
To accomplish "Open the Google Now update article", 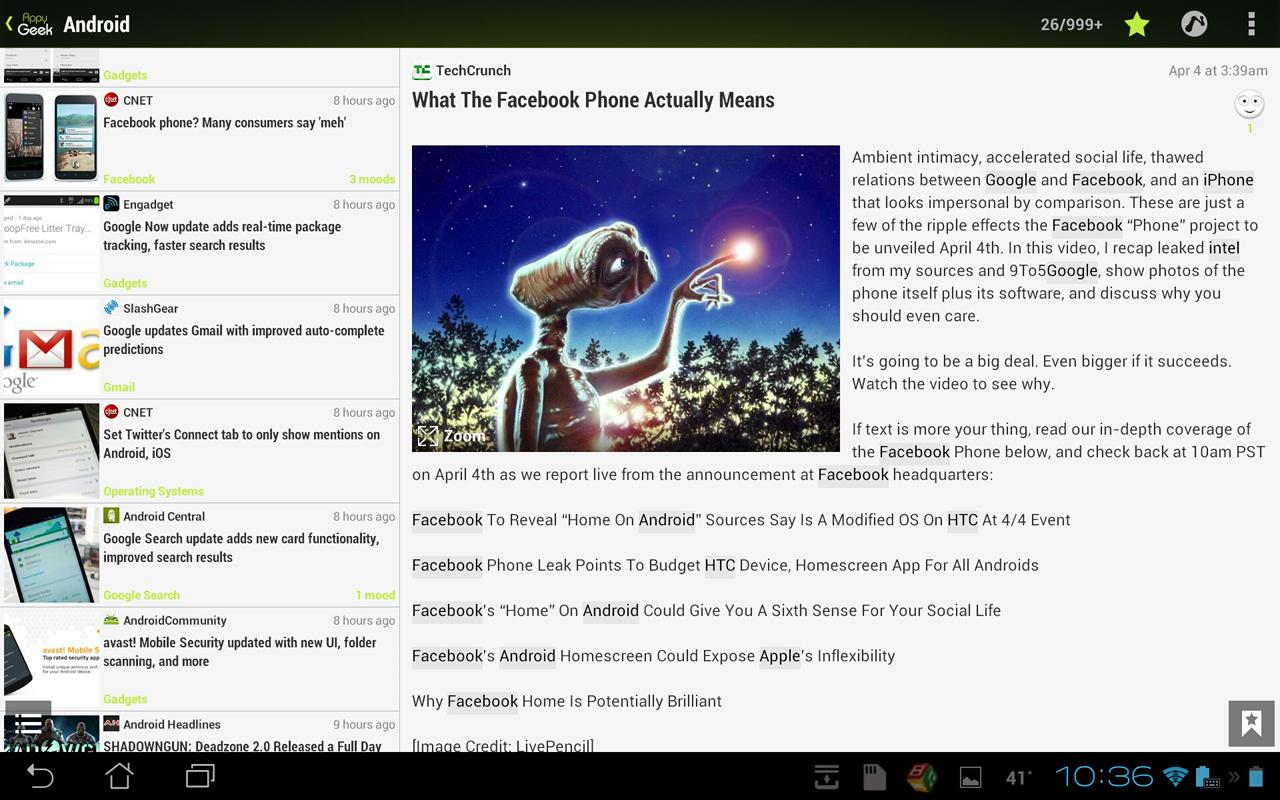I will [222, 236].
